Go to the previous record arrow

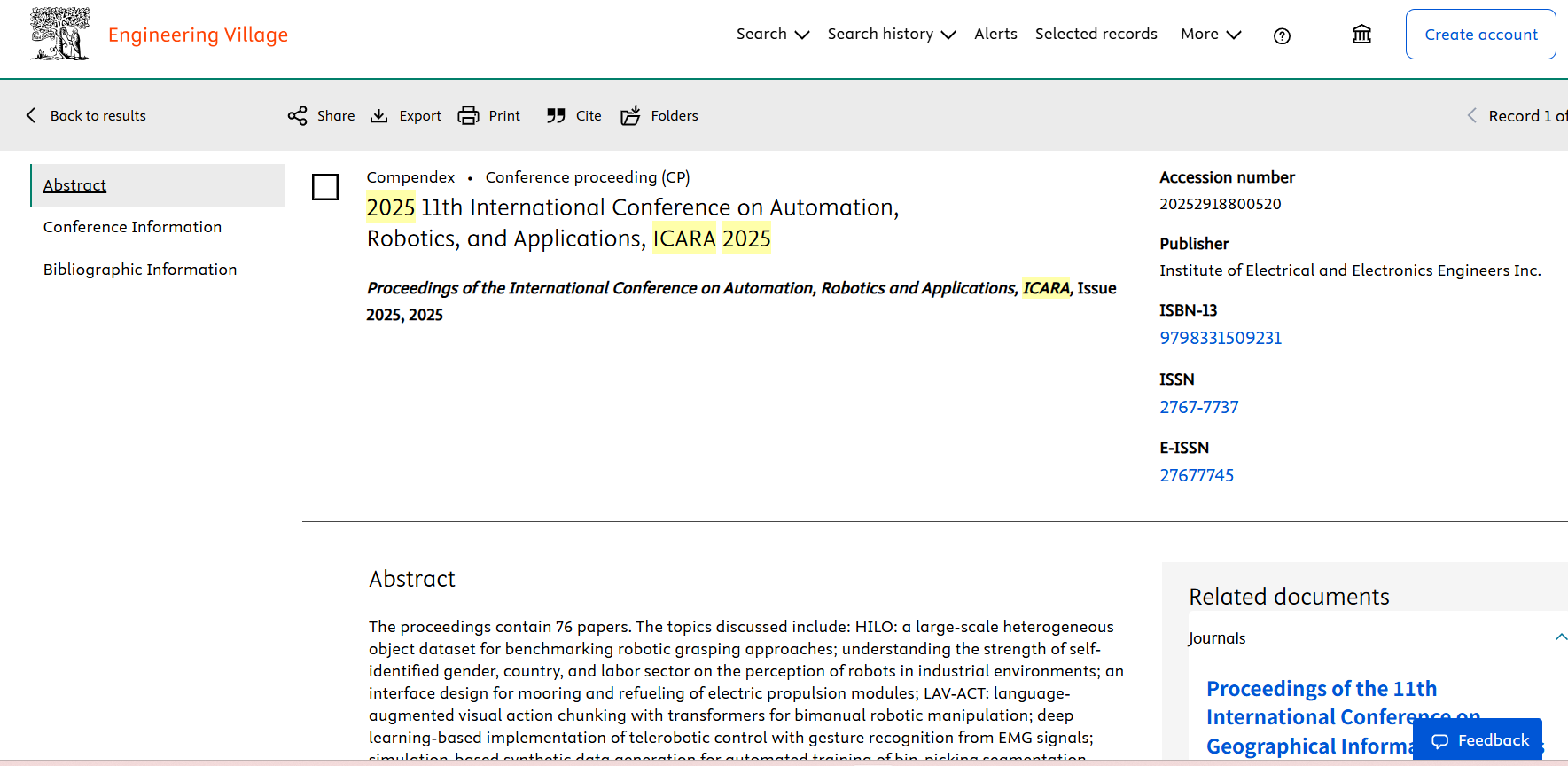click(x=1471, y=115)
